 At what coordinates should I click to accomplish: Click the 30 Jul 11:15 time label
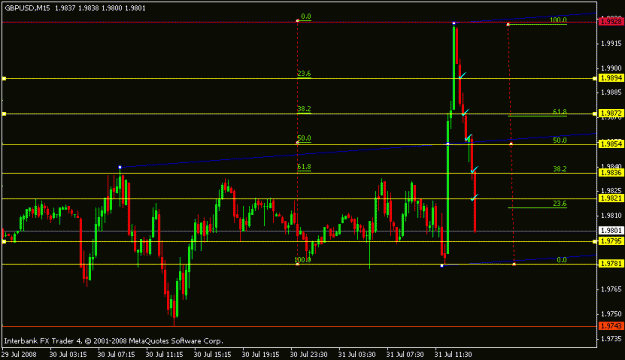(164, 354)
